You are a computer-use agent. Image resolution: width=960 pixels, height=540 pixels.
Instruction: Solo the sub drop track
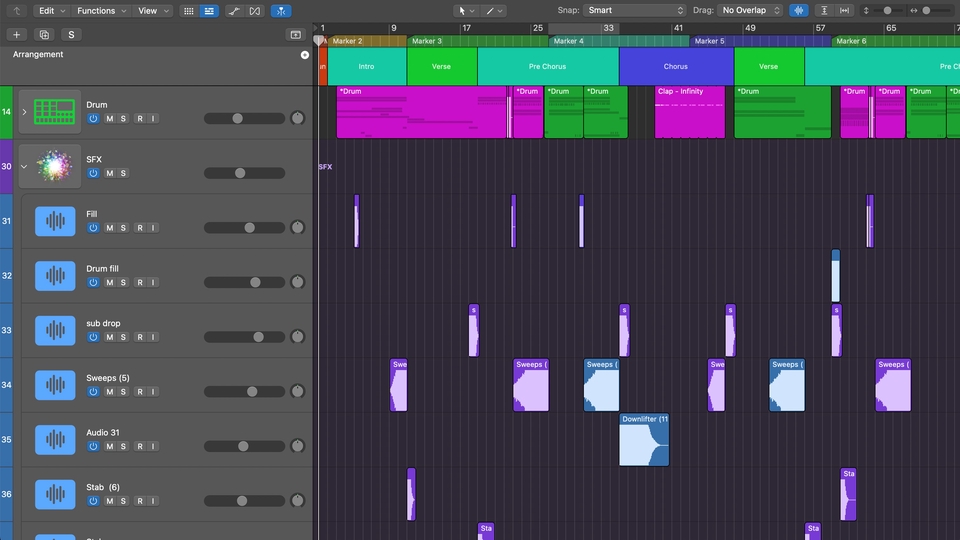(x=124, y=337)
